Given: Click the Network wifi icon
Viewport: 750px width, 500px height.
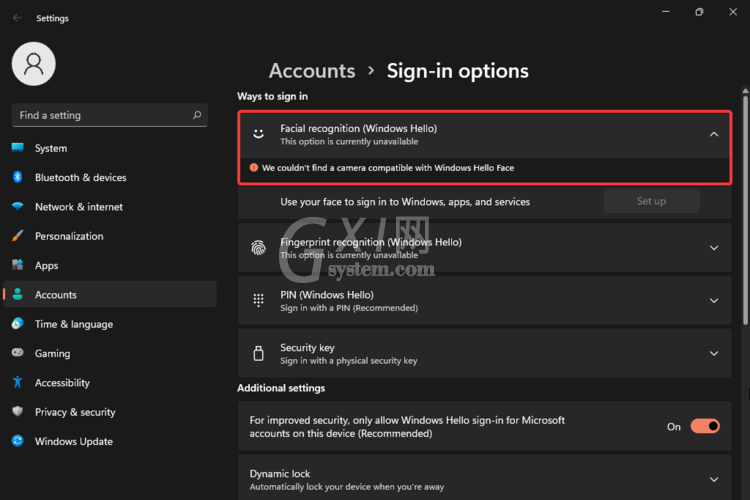Looking at the screenshot, I should tap(18, 206).
